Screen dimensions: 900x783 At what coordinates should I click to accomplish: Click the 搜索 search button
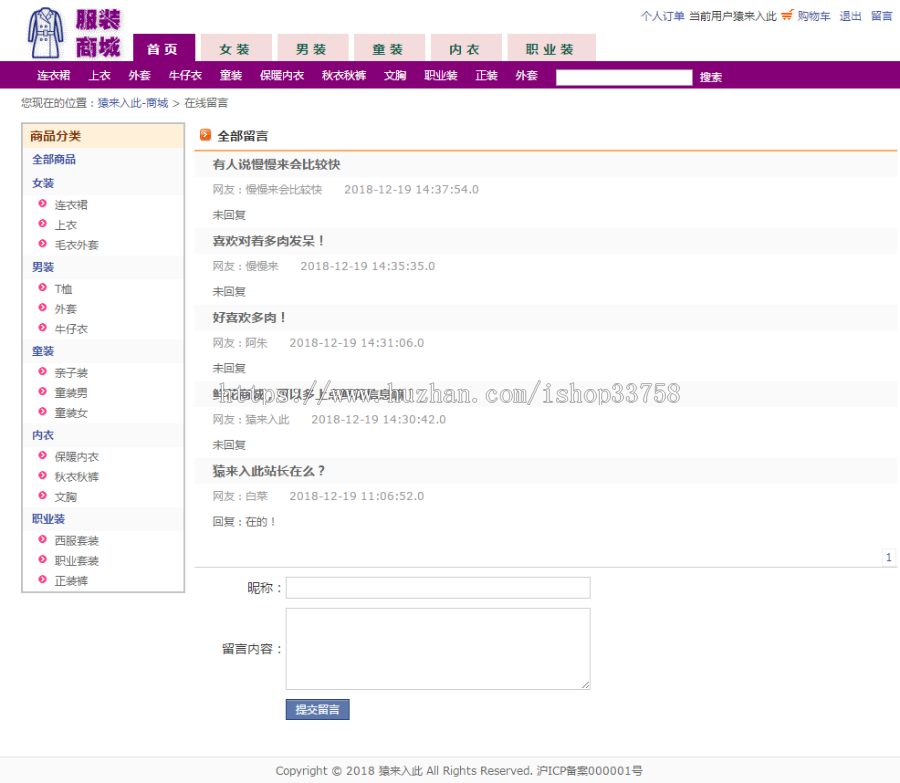[x=710, y=76]
